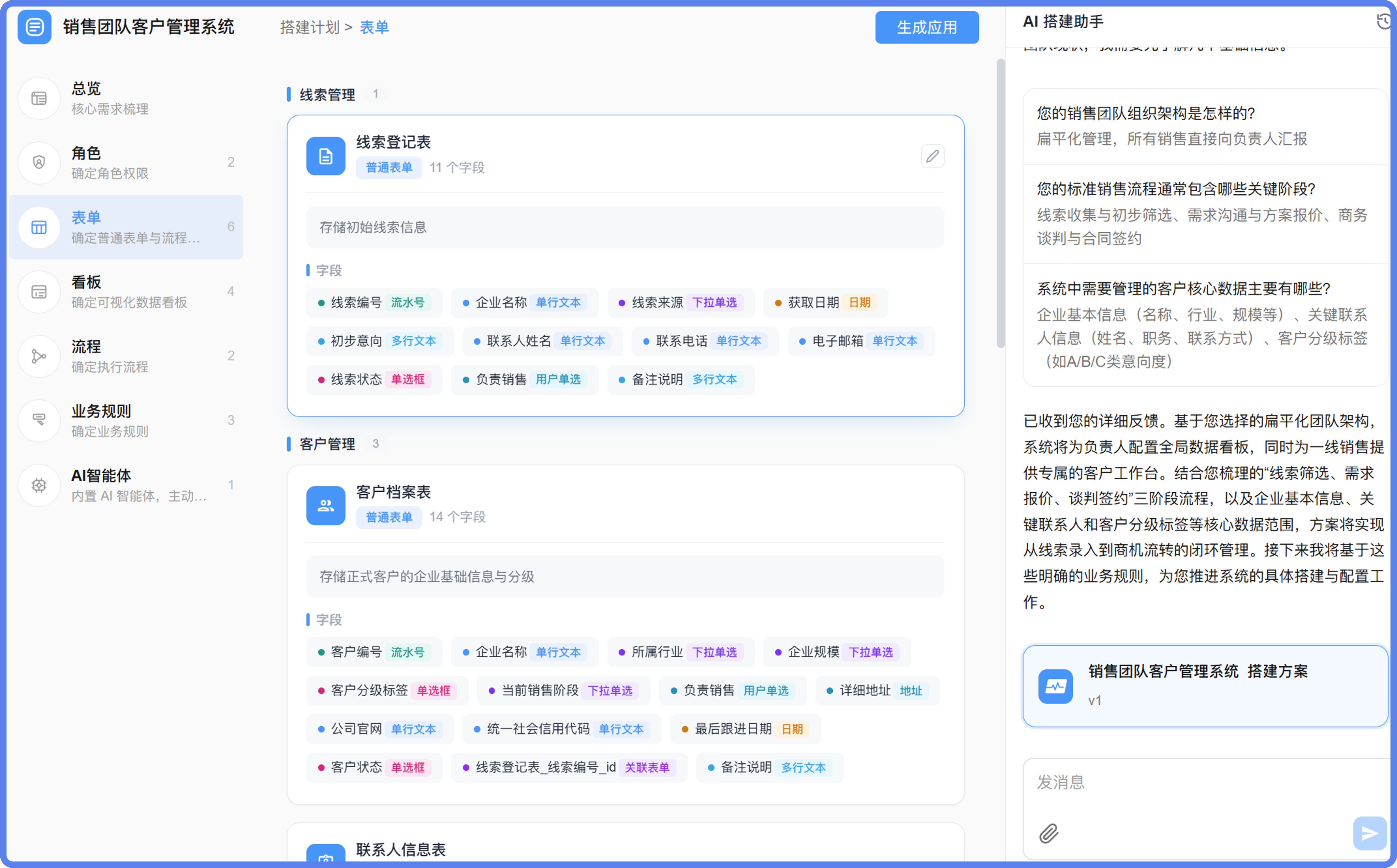1397x868 pixels.
Task: Open the 总览 核心需求梳理 section
Action: tap(126, 98)
